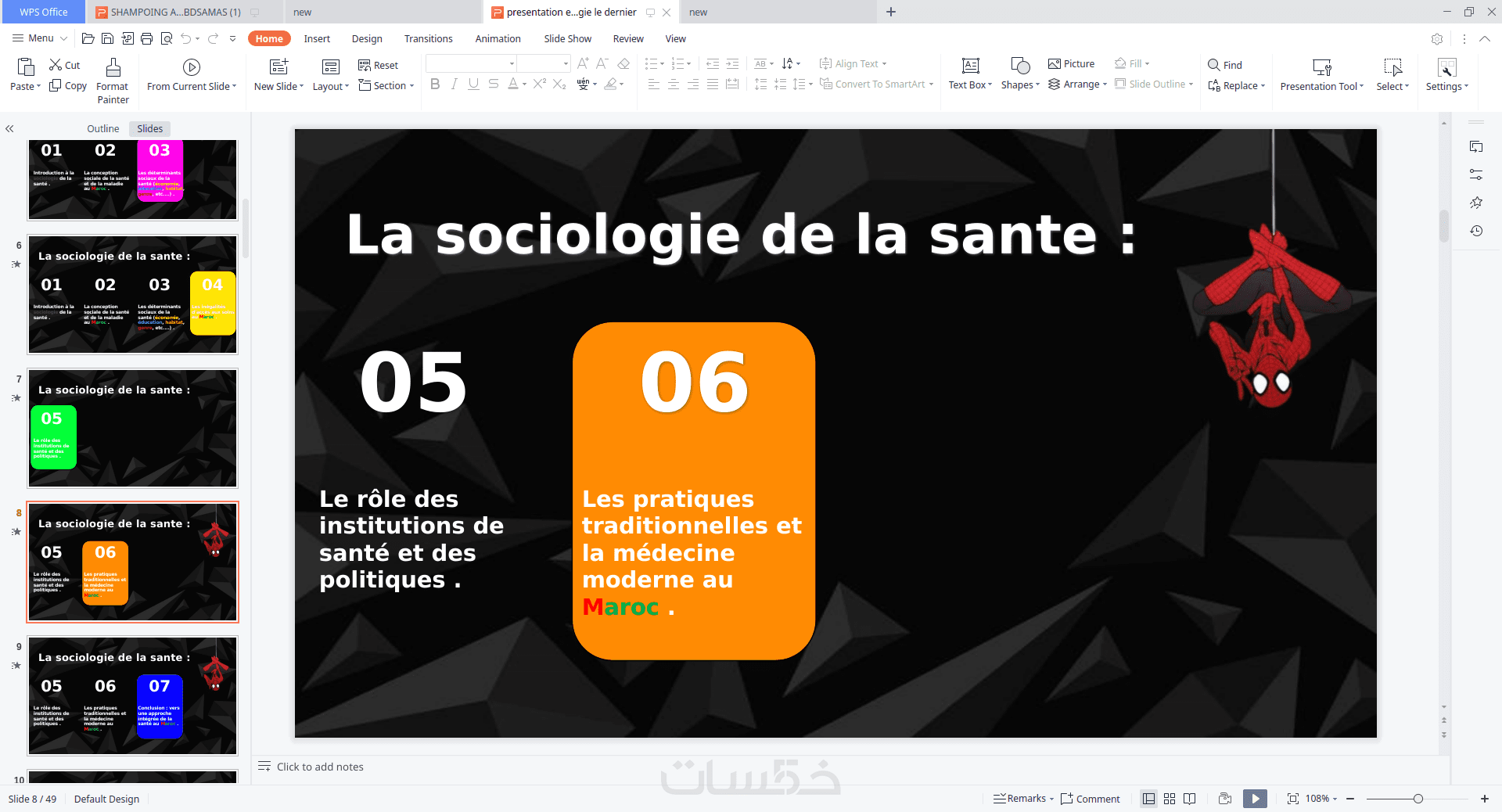This screenshot has width=1502, height=812.
Task: Open the Arrange dropdown
Action: [1077, 84]
